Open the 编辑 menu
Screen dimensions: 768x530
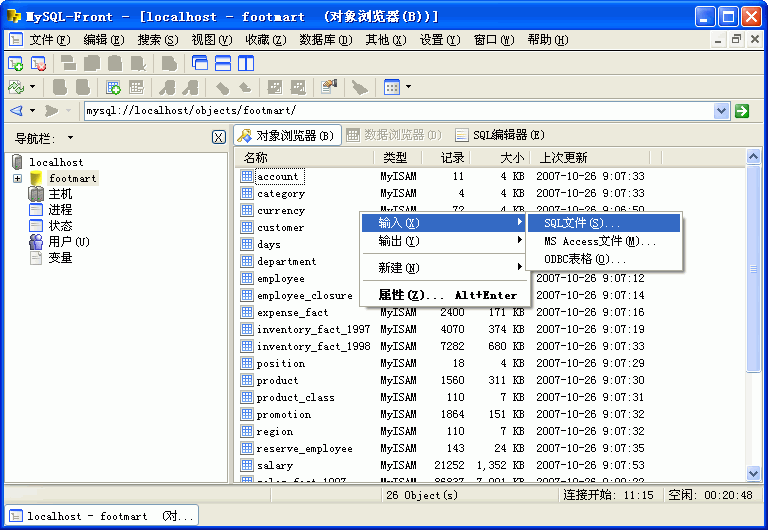[103, 40]
